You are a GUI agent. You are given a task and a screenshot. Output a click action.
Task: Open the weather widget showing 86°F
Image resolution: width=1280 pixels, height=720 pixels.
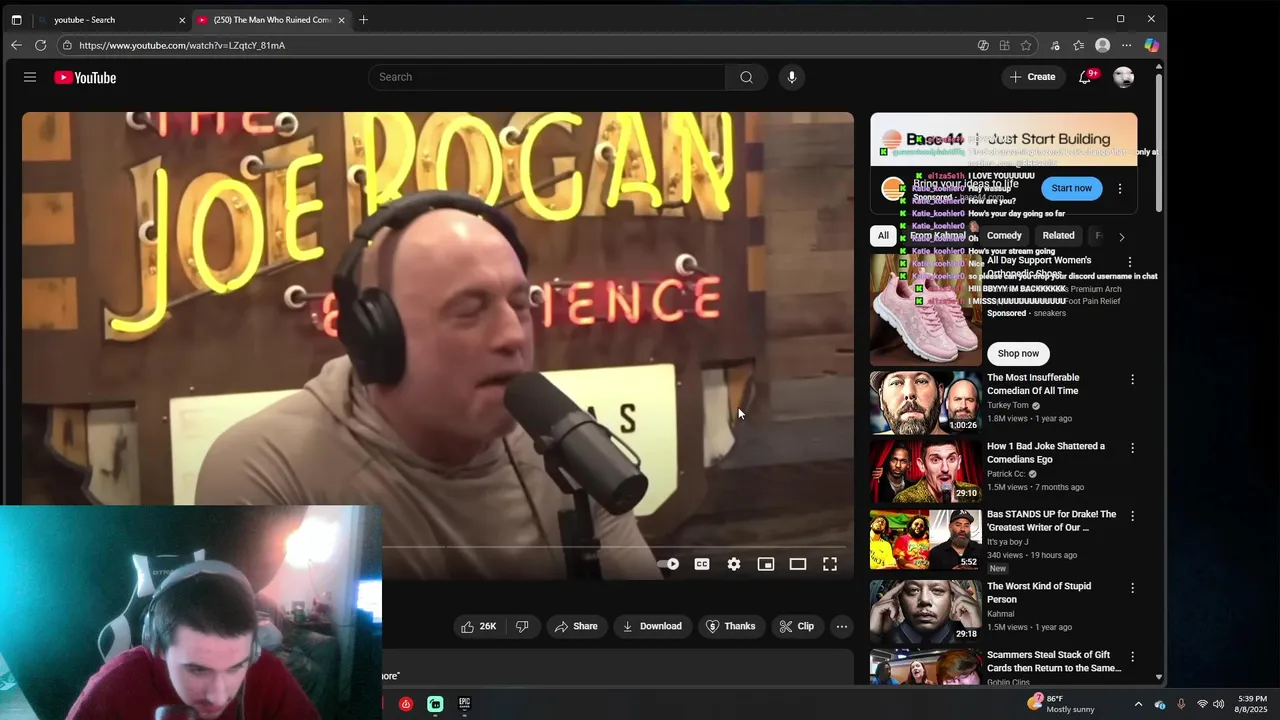pyautogui.click(x=1060, y=704)
